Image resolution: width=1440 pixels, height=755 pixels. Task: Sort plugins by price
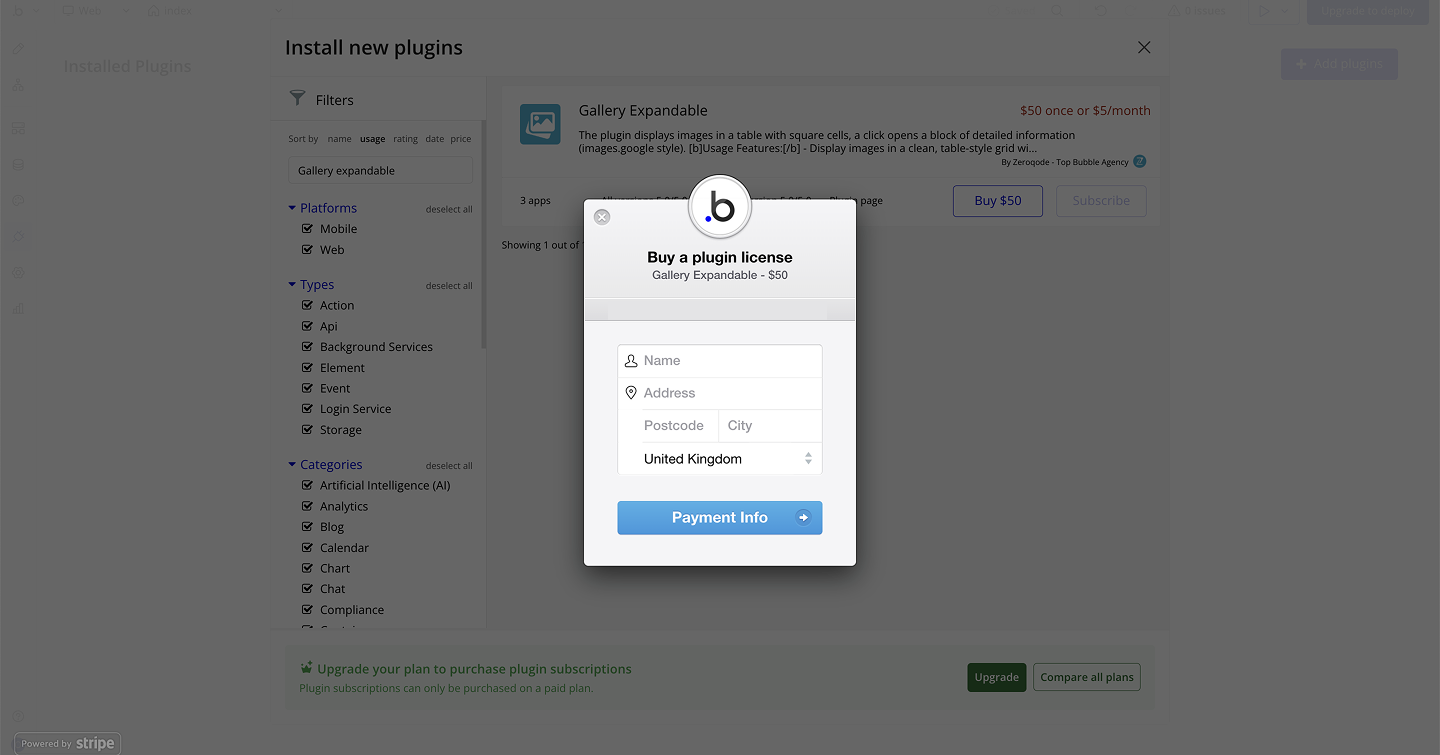[x=460, y=139]
